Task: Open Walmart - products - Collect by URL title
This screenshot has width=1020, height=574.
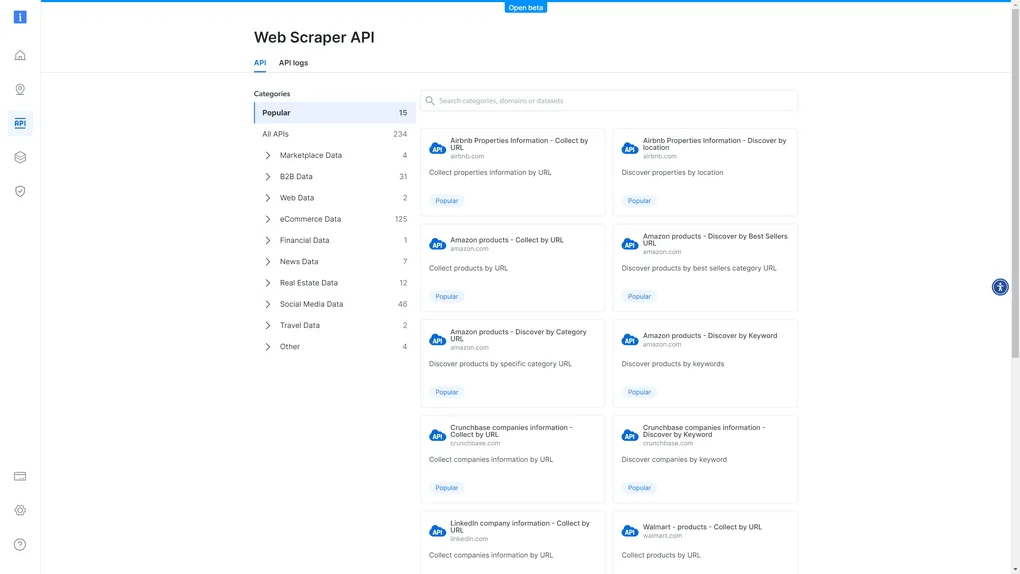Action: point(702,527)
